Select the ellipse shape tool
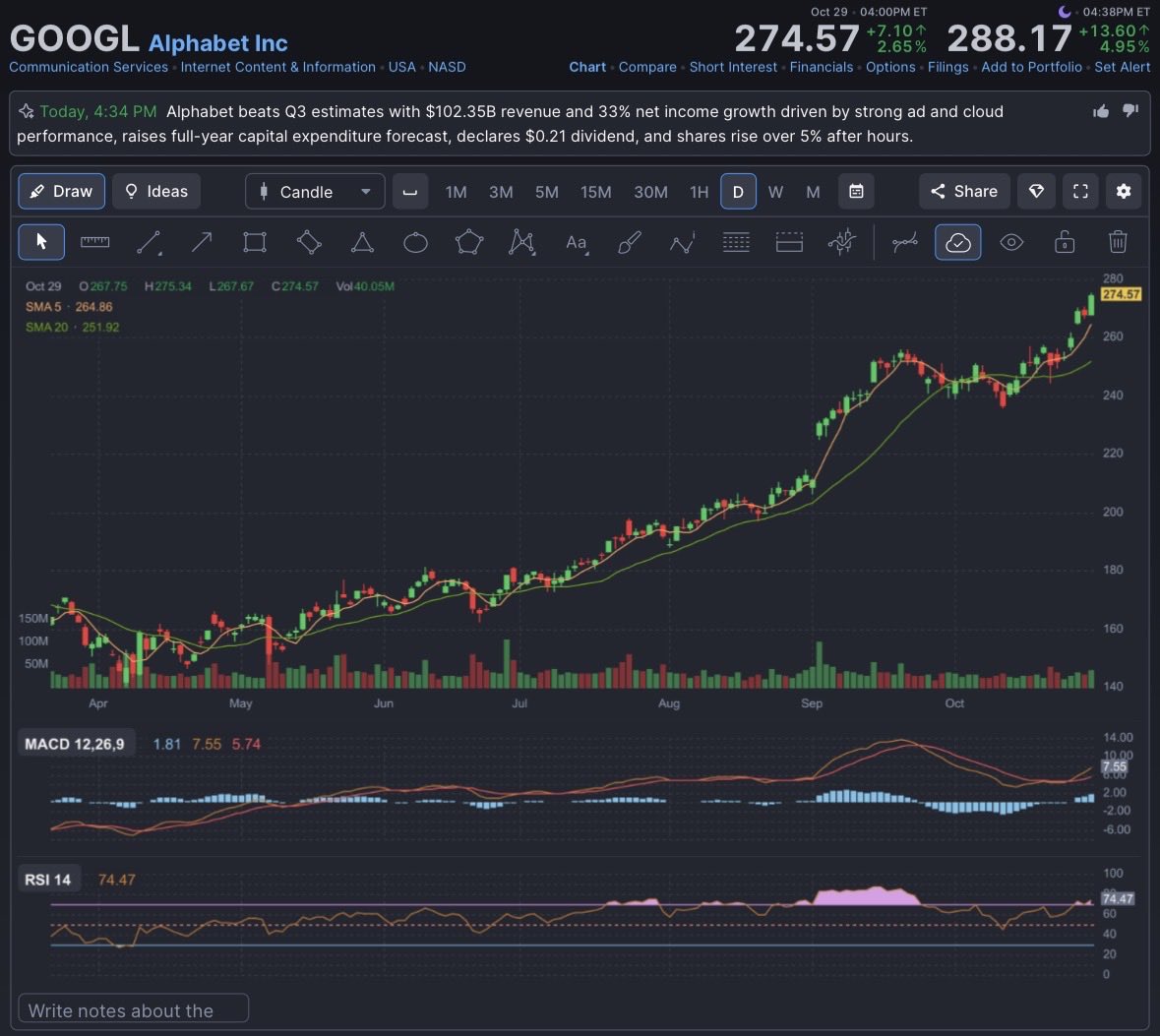Viewport: 1160px width, 1036px height. click(415, 242)
